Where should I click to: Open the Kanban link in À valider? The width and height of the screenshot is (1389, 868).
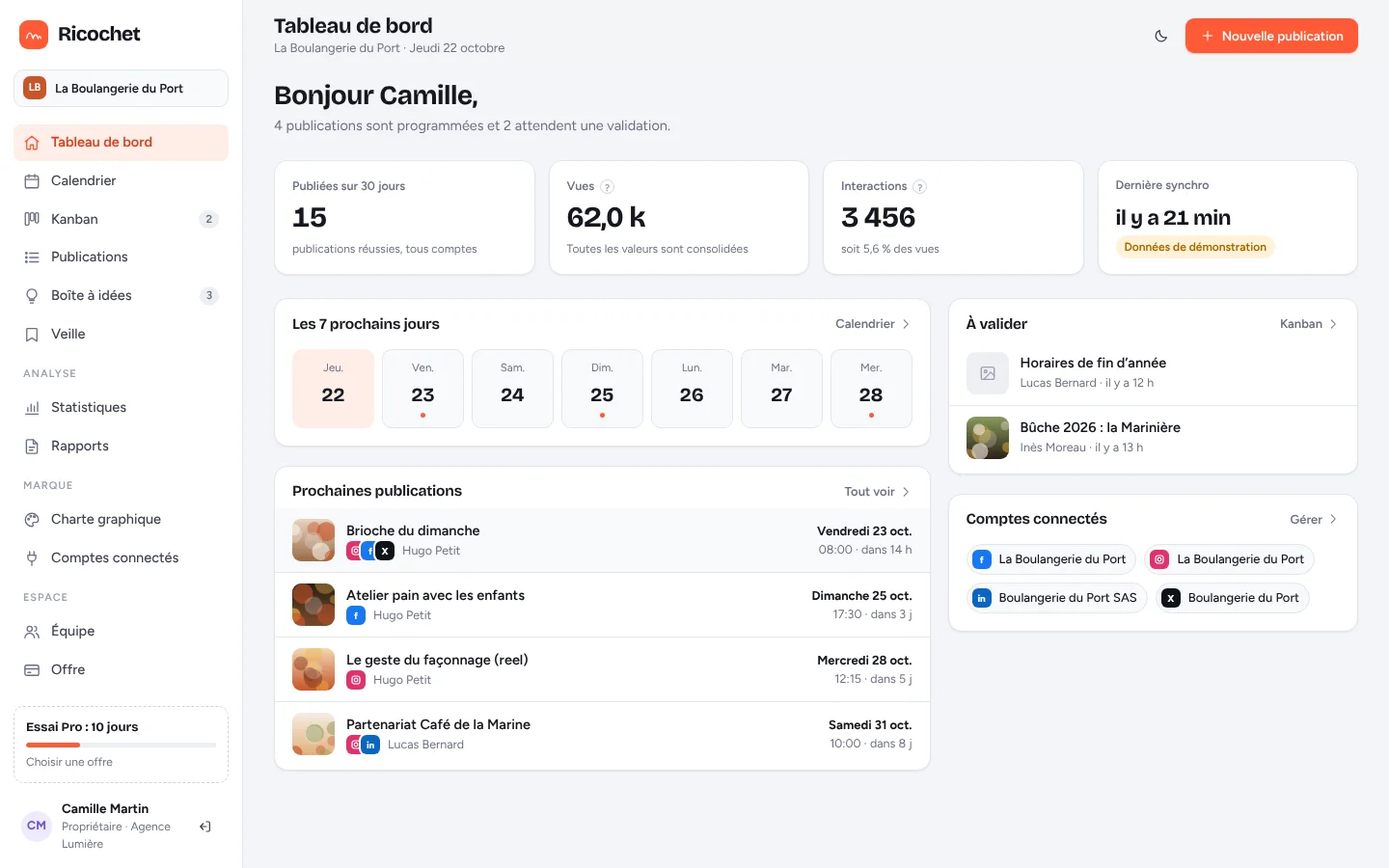(1309, 324)
